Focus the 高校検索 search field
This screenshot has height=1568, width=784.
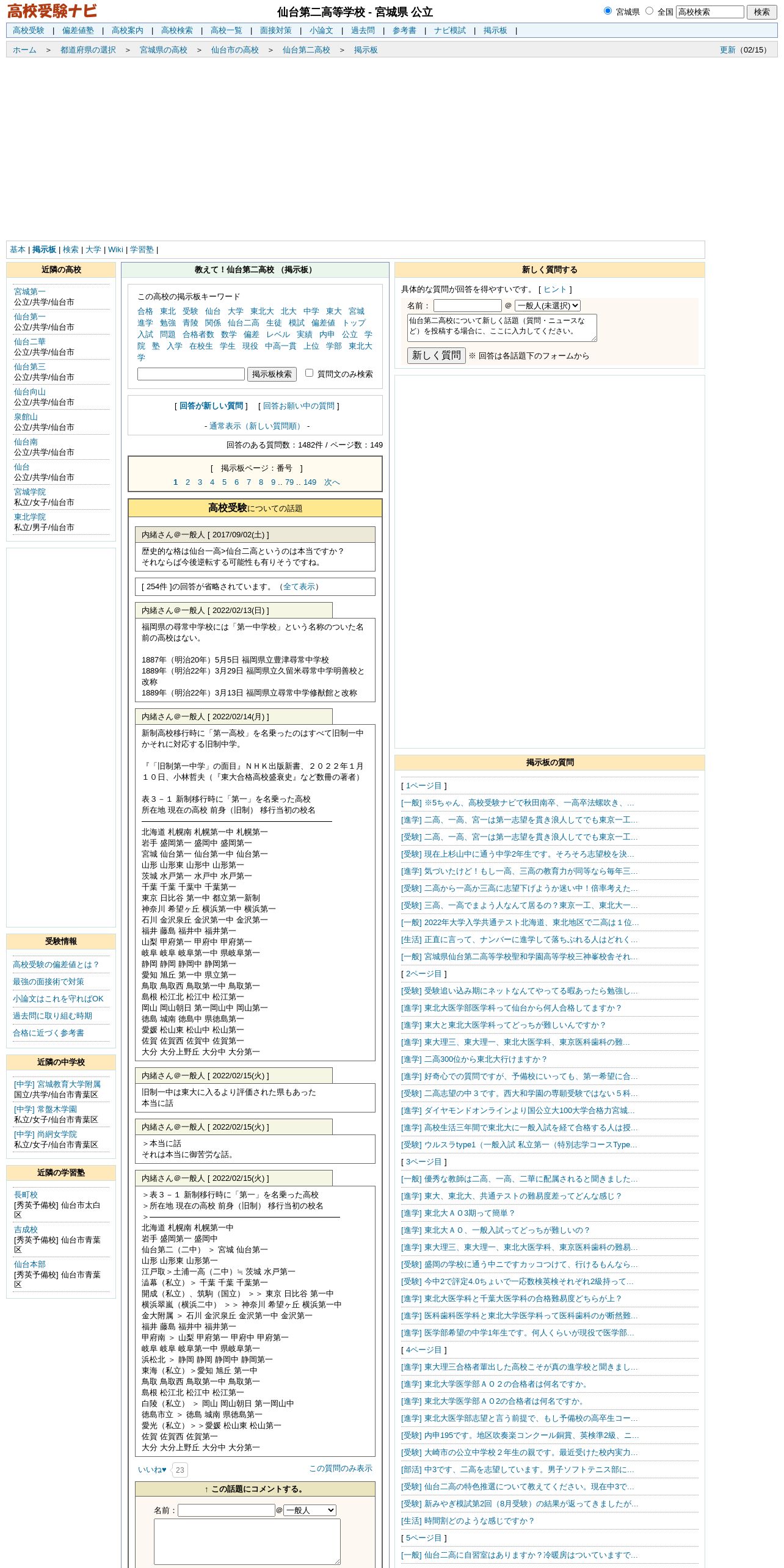tap(710, 12)
